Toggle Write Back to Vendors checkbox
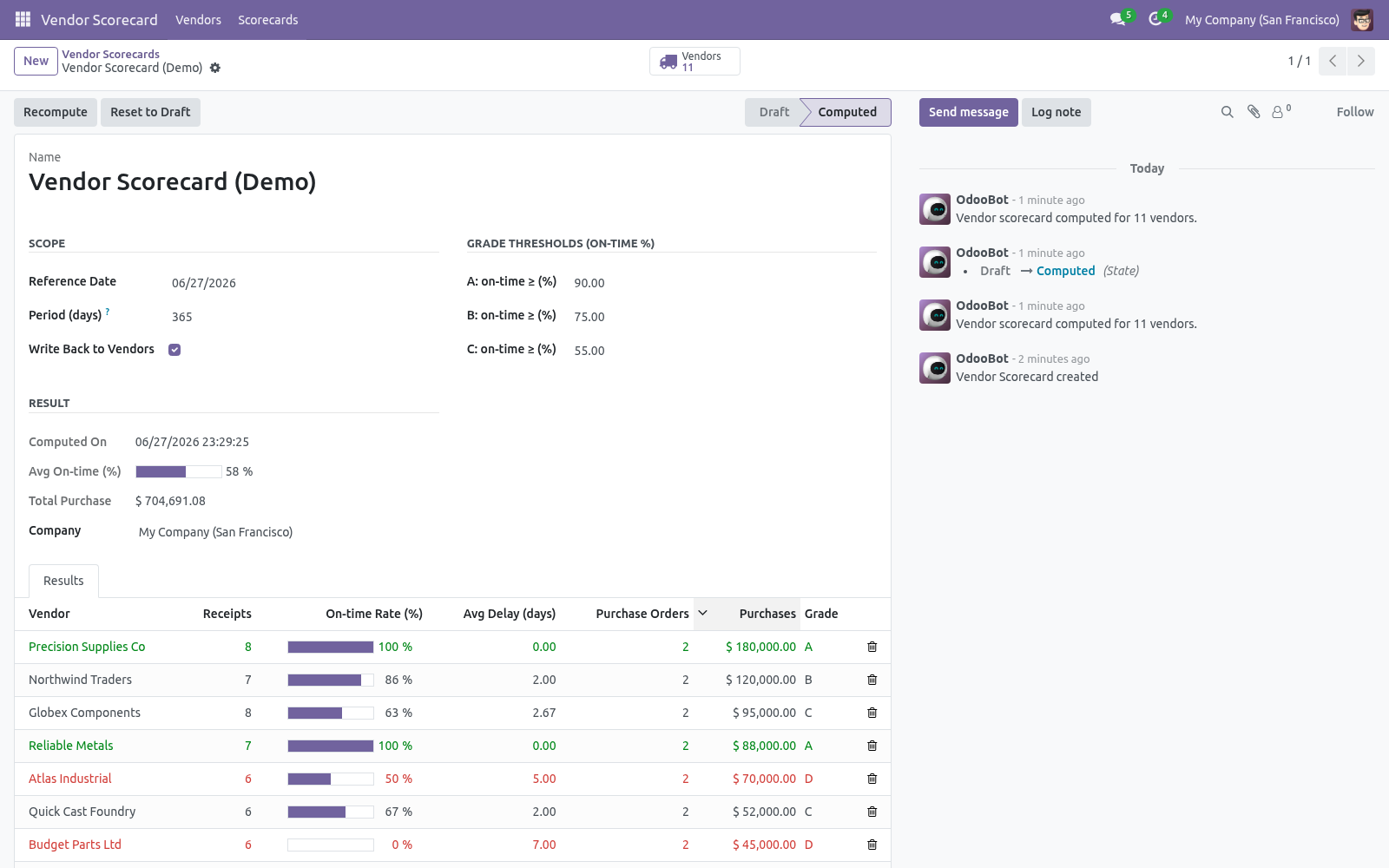This screenshot has height=868, width=1389. (x=174, y=350)
